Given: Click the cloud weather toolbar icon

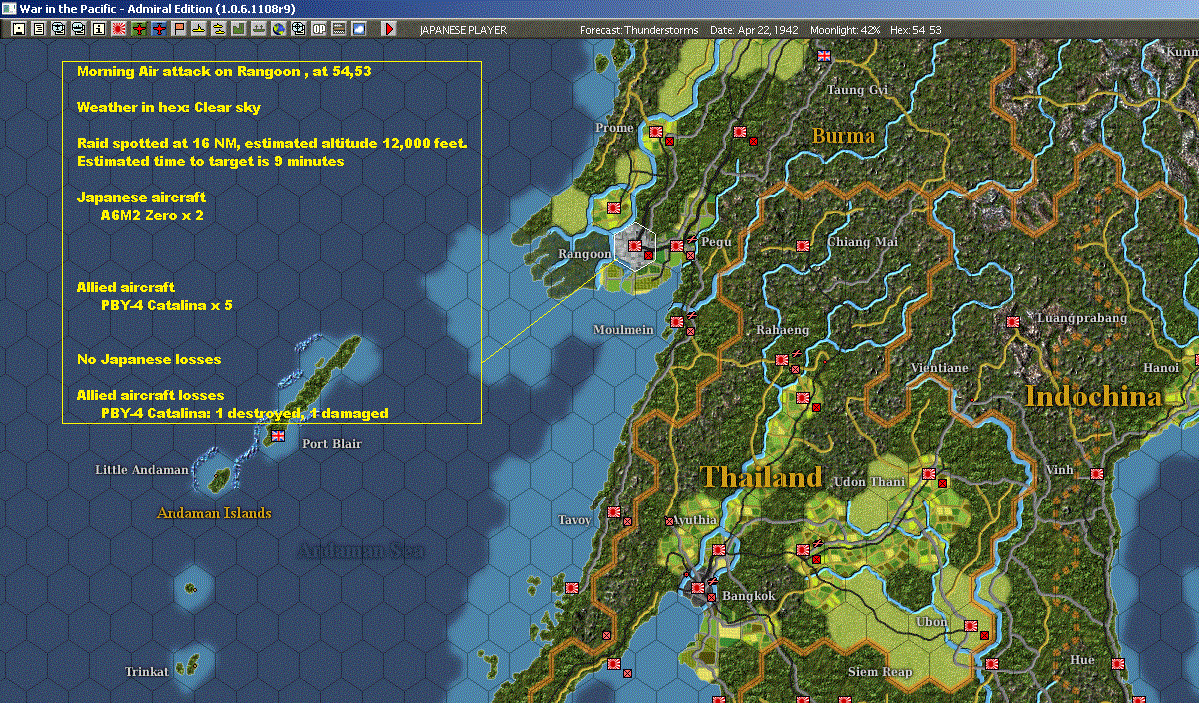Looking at the screenshot, I should click(x=359, y=29).
